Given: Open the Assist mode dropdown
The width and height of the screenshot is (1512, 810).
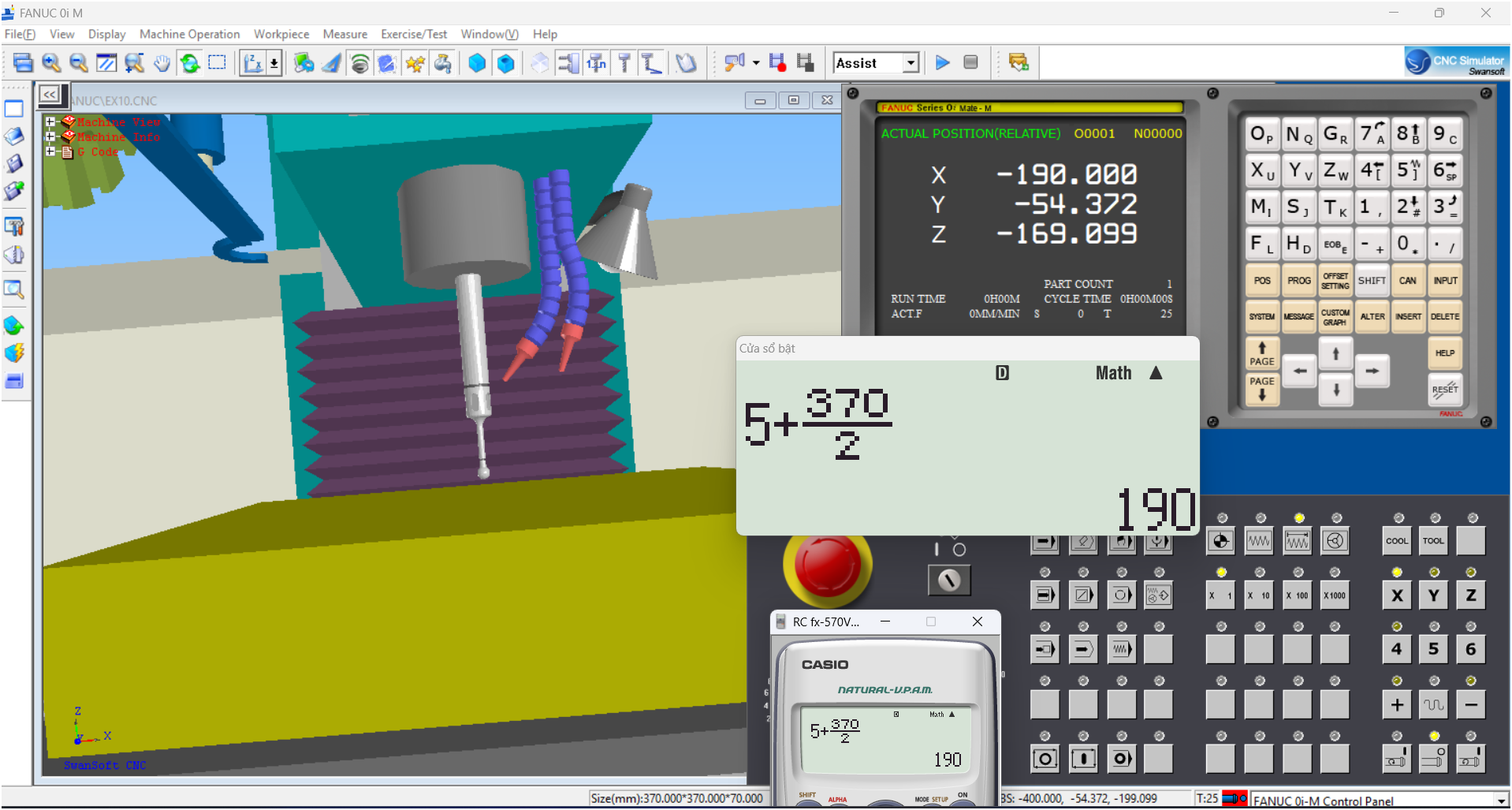Looking at the screenshot, I should coord(911,63).
